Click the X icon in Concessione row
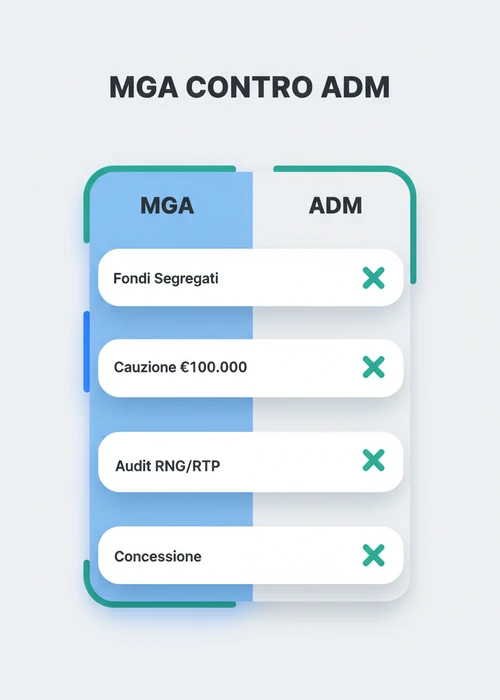 [x=374, y=555]
